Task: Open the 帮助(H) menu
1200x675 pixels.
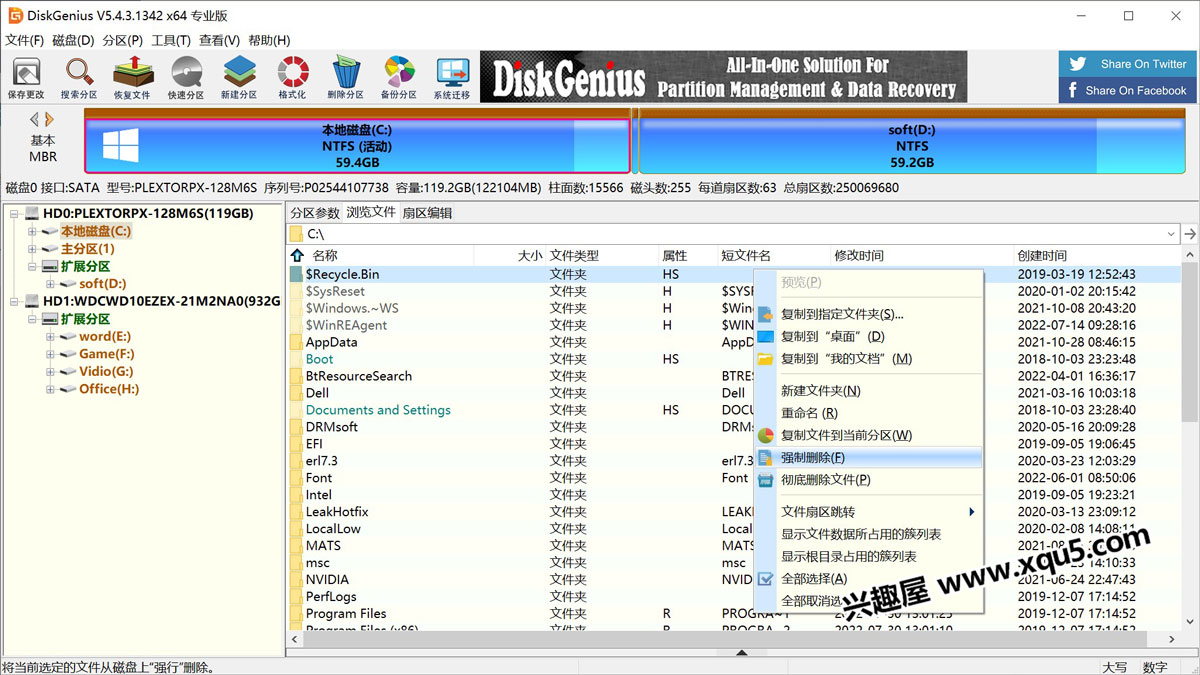Action: point(269,40)
